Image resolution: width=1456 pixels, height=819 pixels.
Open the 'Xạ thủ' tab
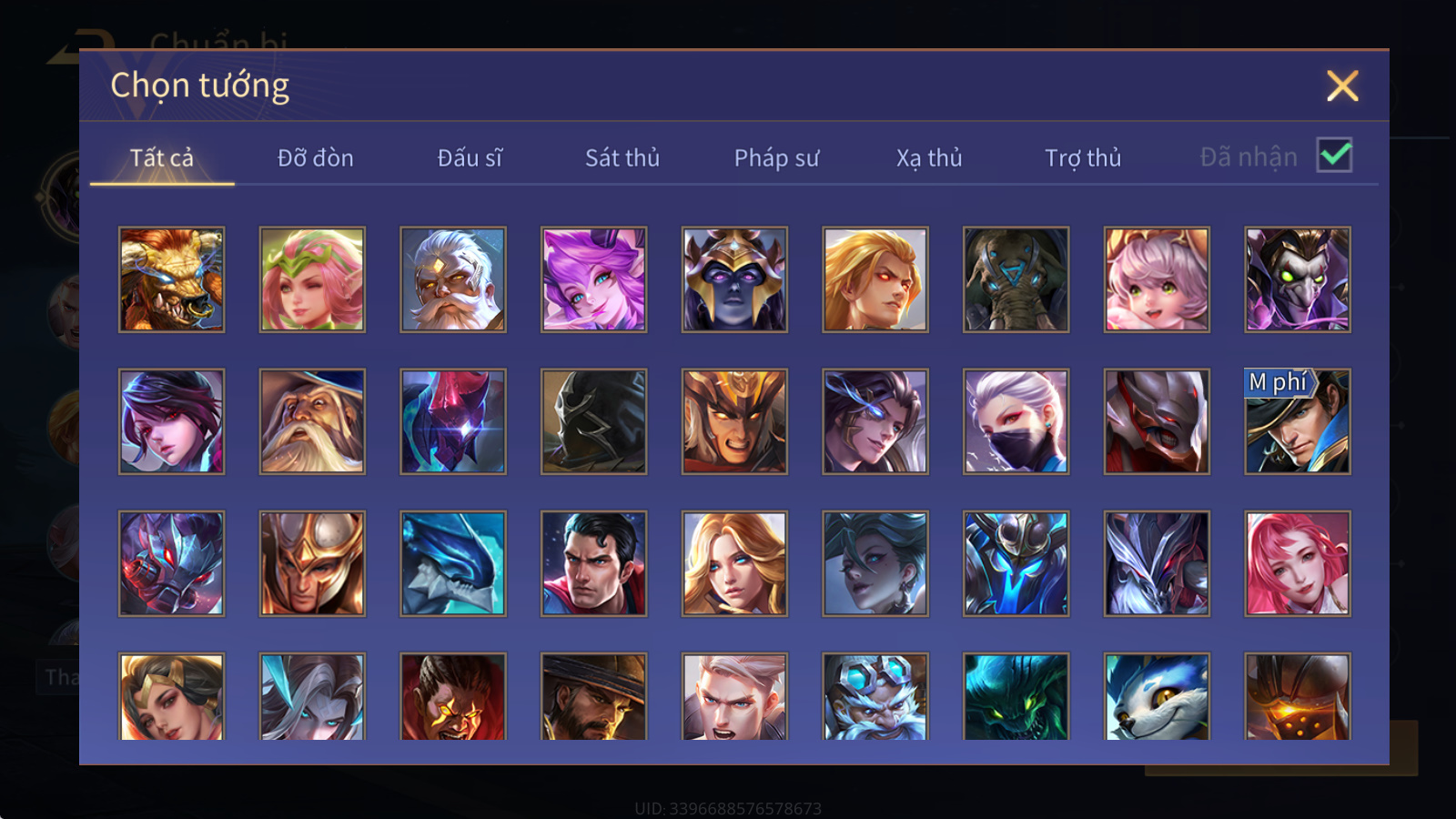[x=929, y=157]
